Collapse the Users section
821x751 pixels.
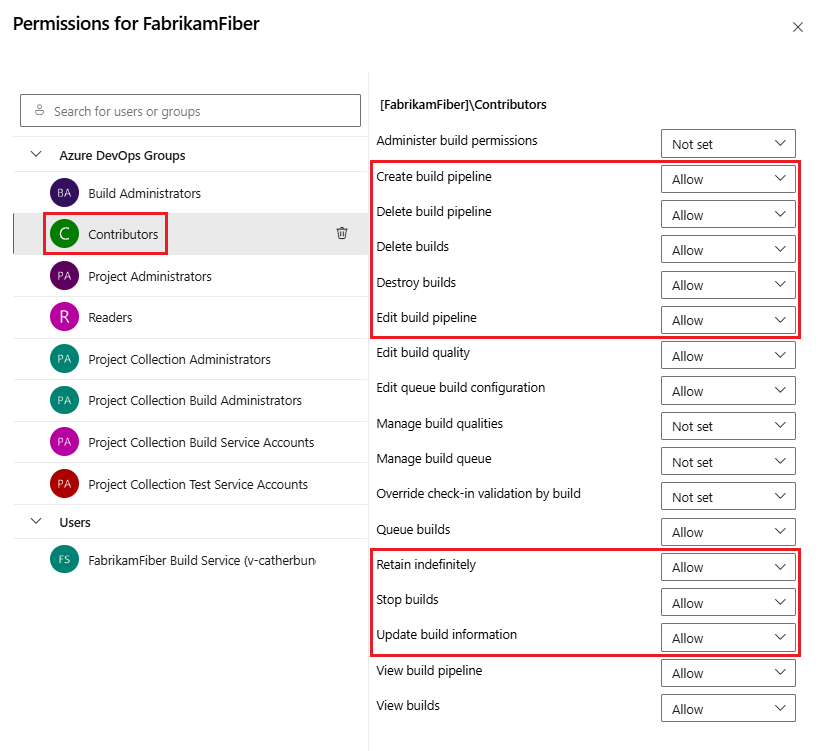point(36,521)
